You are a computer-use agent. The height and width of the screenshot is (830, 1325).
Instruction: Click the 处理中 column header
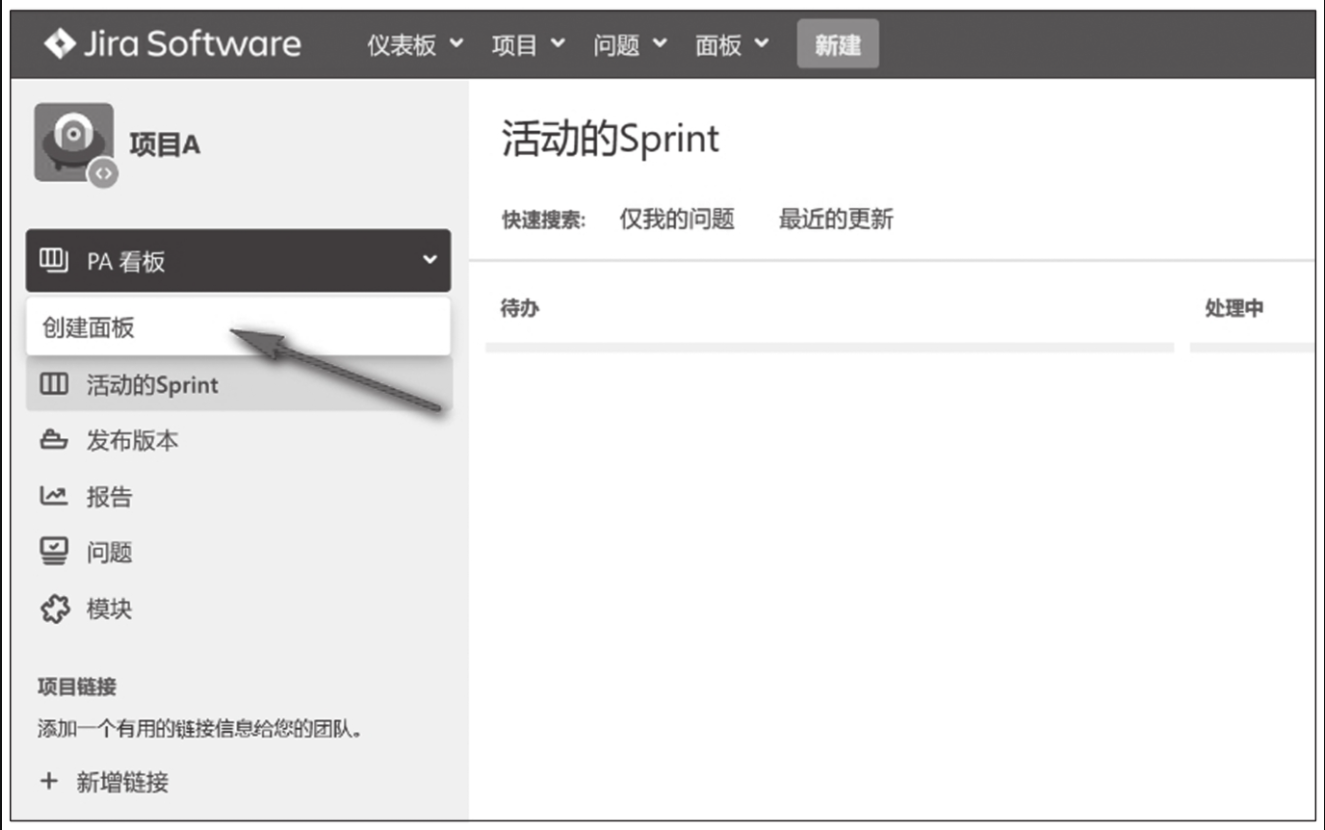[1234, 308]
